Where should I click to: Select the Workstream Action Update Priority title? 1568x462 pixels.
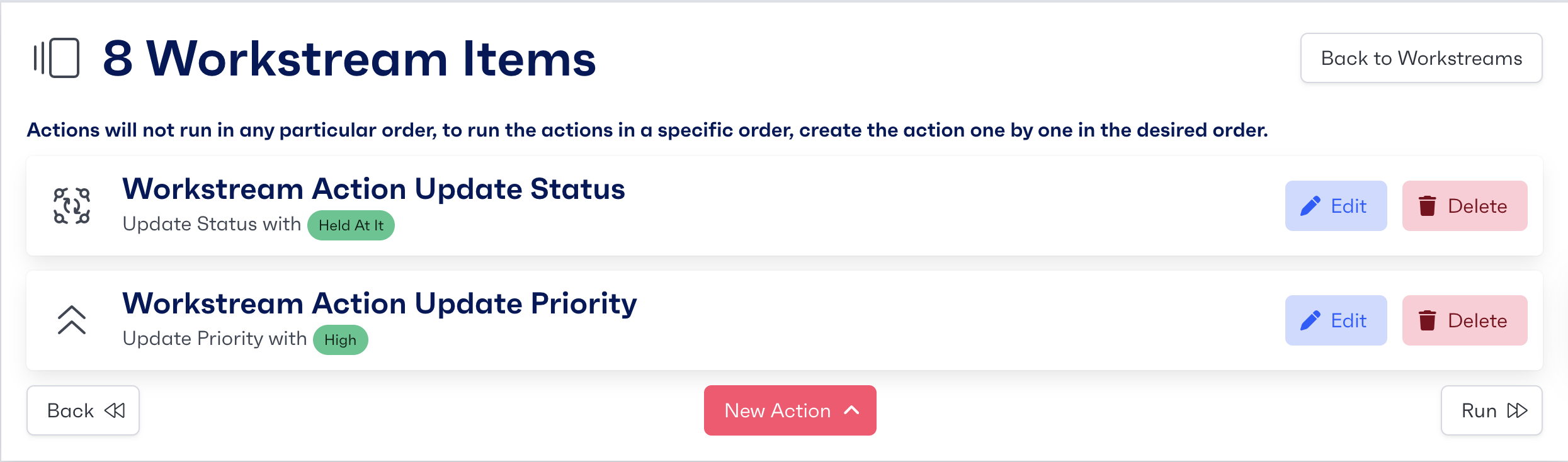pyautogui.click(x=380, y=303)
